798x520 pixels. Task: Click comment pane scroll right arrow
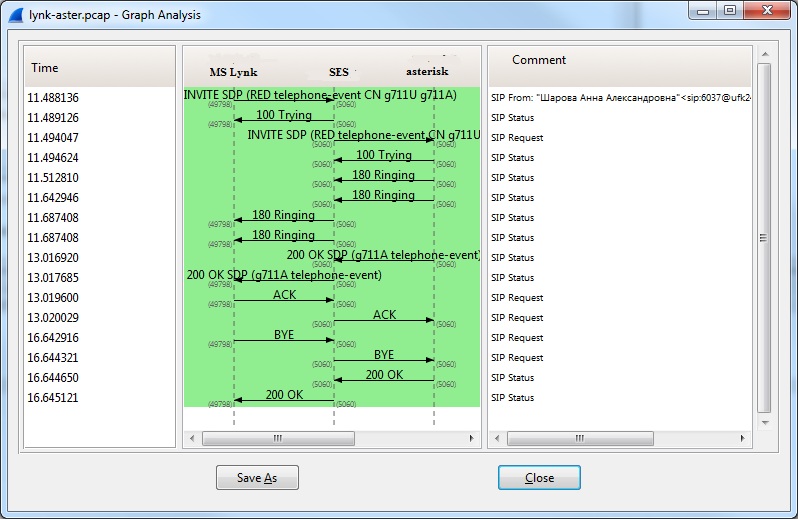tap(743, 438)
